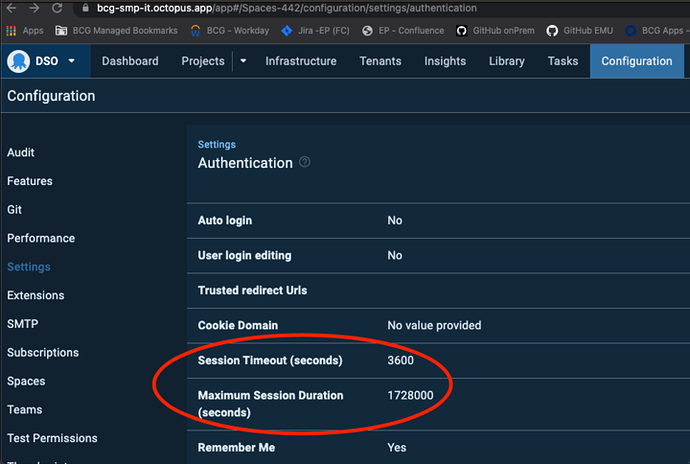Expand the Remember Me row
Viewport: 690px width, 464px height.
438,447
